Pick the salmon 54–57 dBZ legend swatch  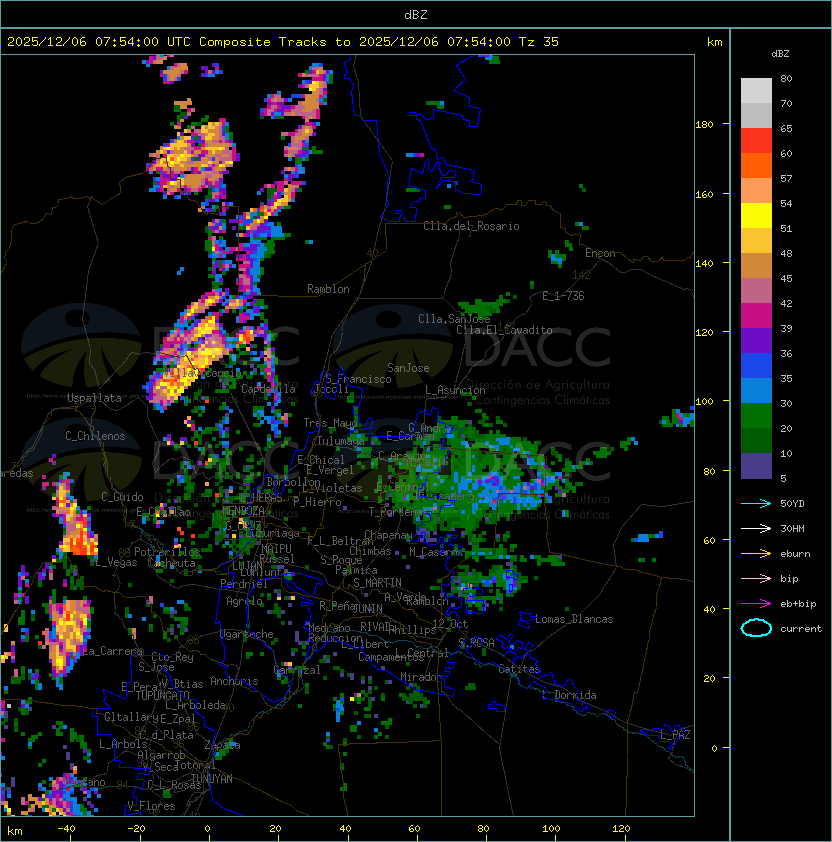point(756,191)
